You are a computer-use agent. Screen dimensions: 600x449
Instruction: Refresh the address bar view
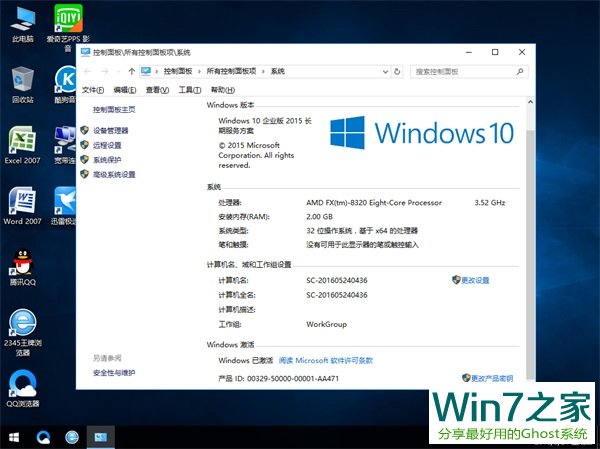coord(397,72)
